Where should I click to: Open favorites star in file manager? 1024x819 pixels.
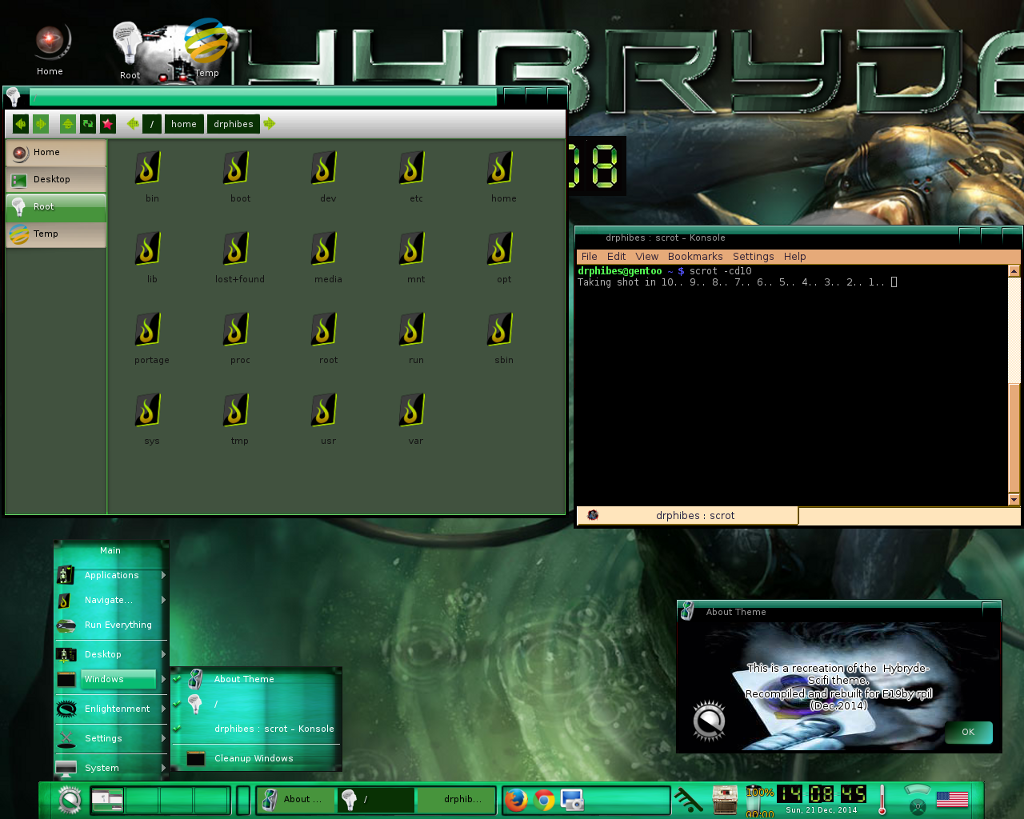(x=108, y=123)
